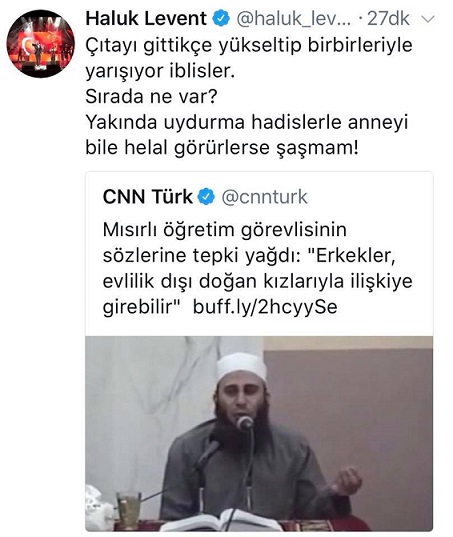Open the quoted tweet's speaker photo
Screen dimensions: 453x537
tap(259, 434)
